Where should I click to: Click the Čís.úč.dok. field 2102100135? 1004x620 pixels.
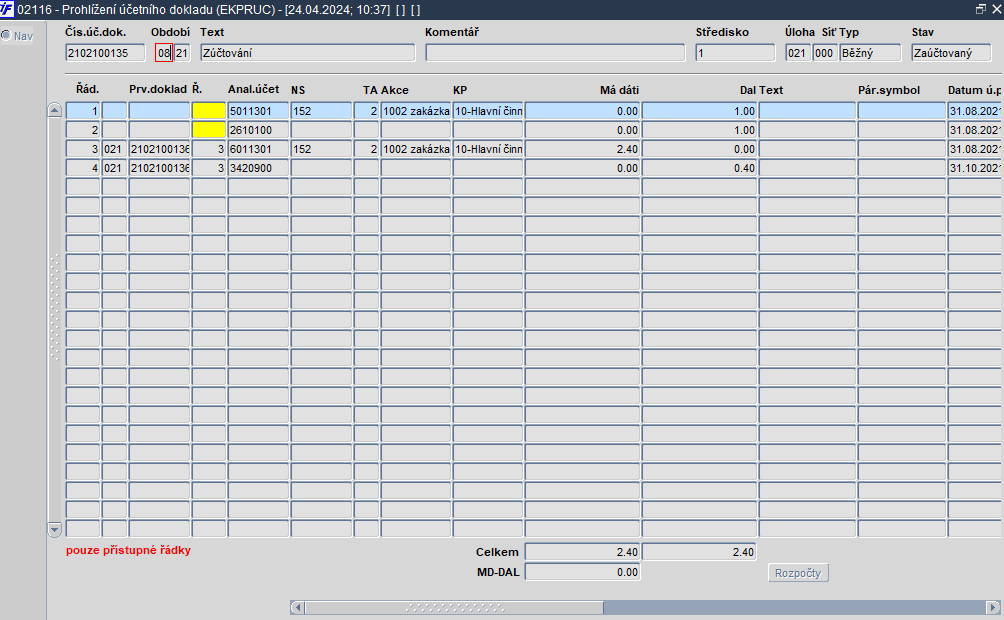(x=105, y=53)
